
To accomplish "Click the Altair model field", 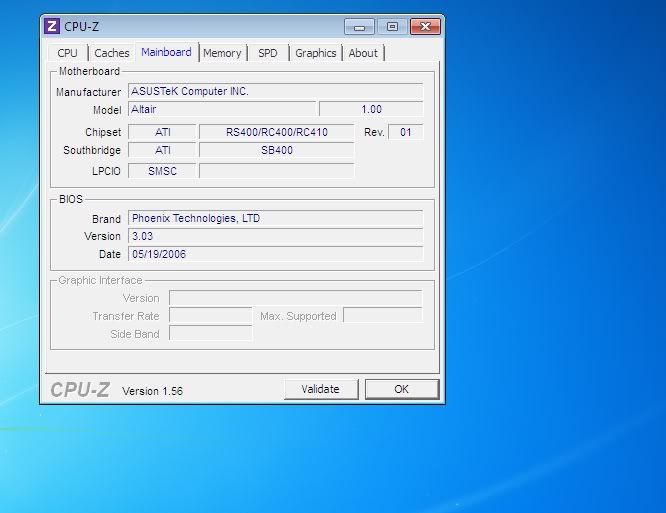I will coord(222,109).
